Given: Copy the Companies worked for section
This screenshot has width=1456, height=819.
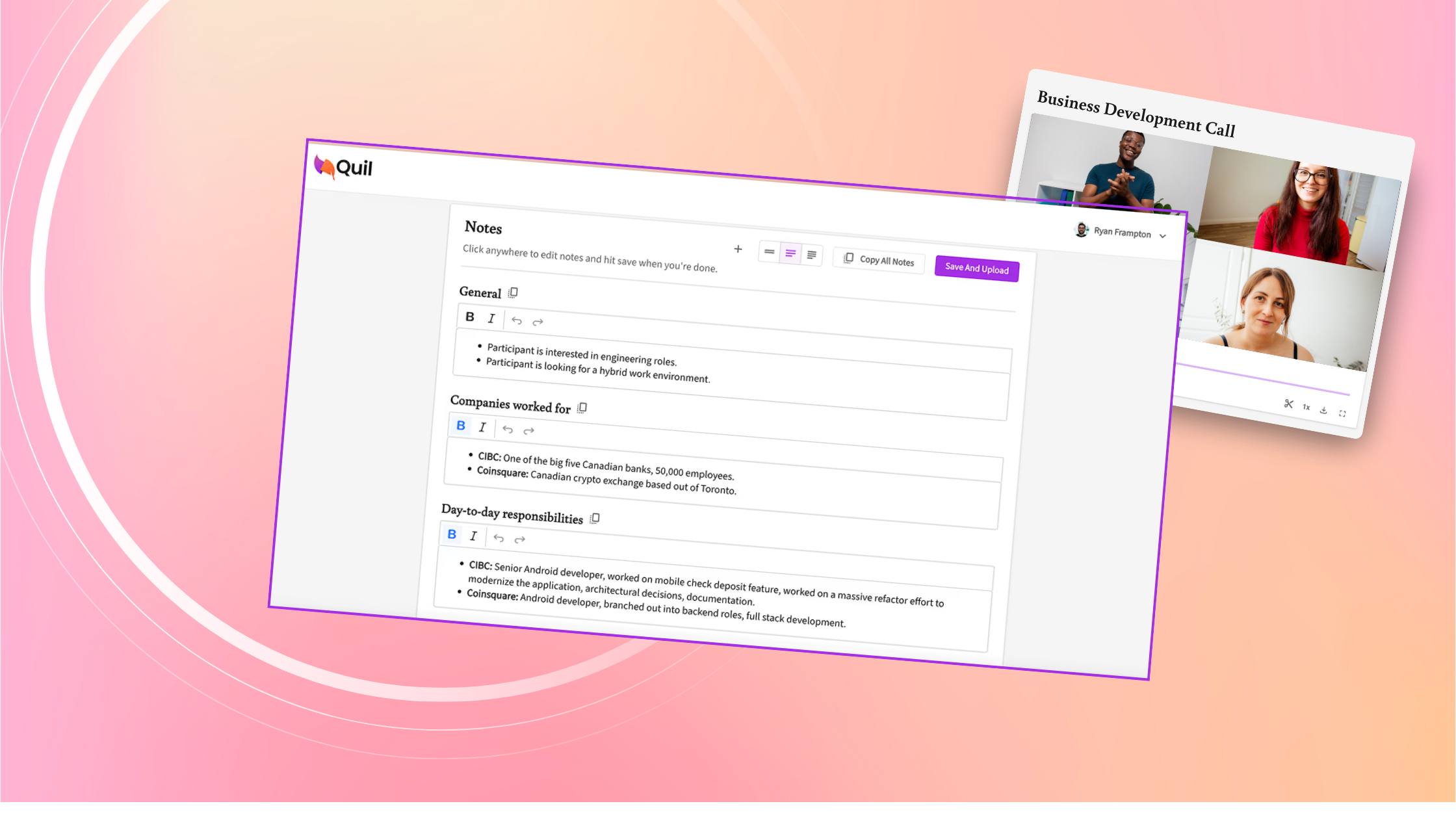Looking at the screenshot, I should (x=582, y=408).
